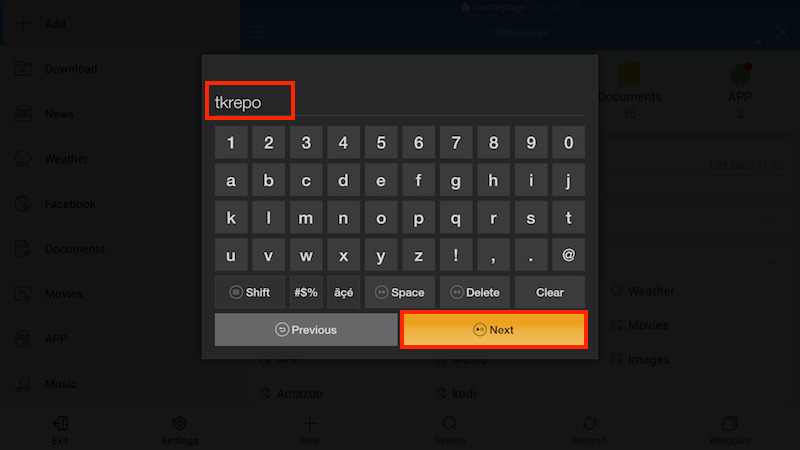Click the Space key
The image size is (800, 450).
point(400,292)
